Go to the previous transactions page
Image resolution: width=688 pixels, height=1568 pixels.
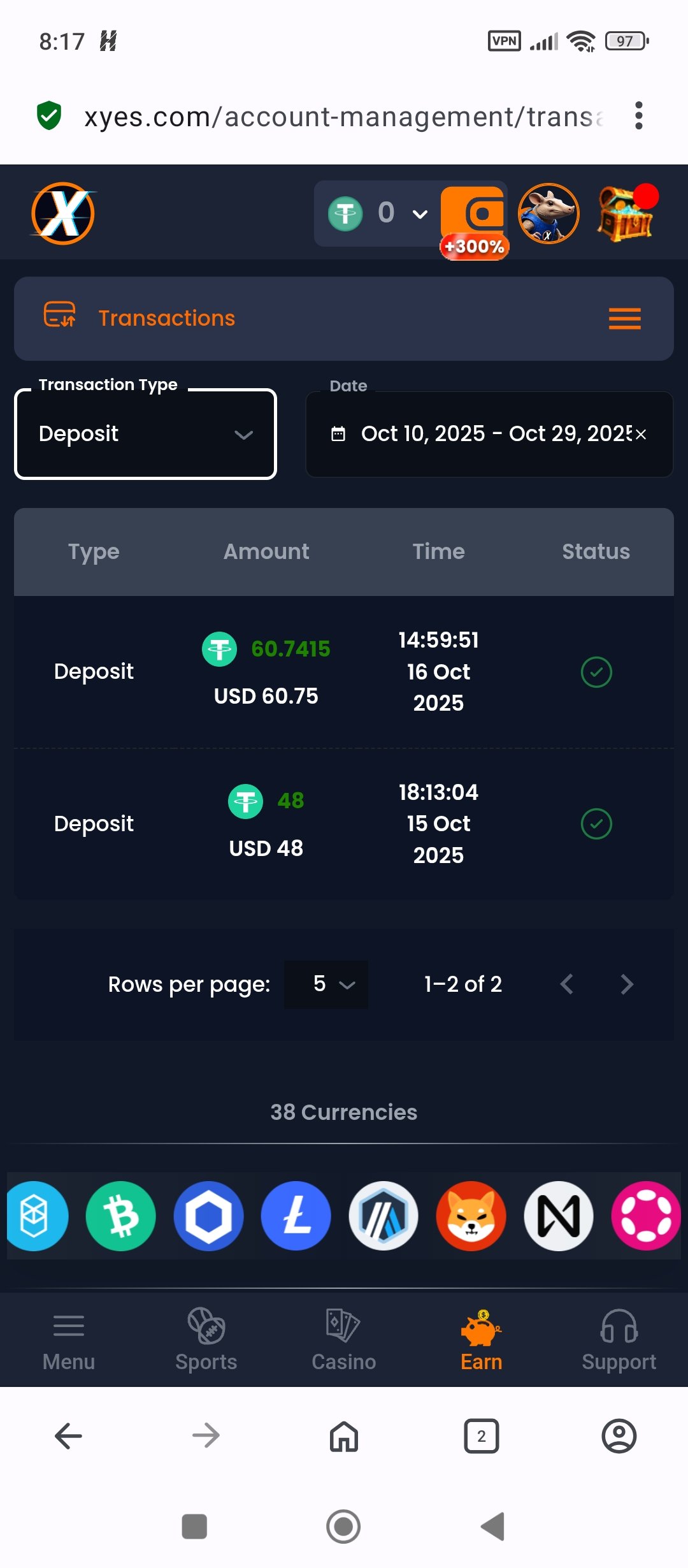coord(566,984)
